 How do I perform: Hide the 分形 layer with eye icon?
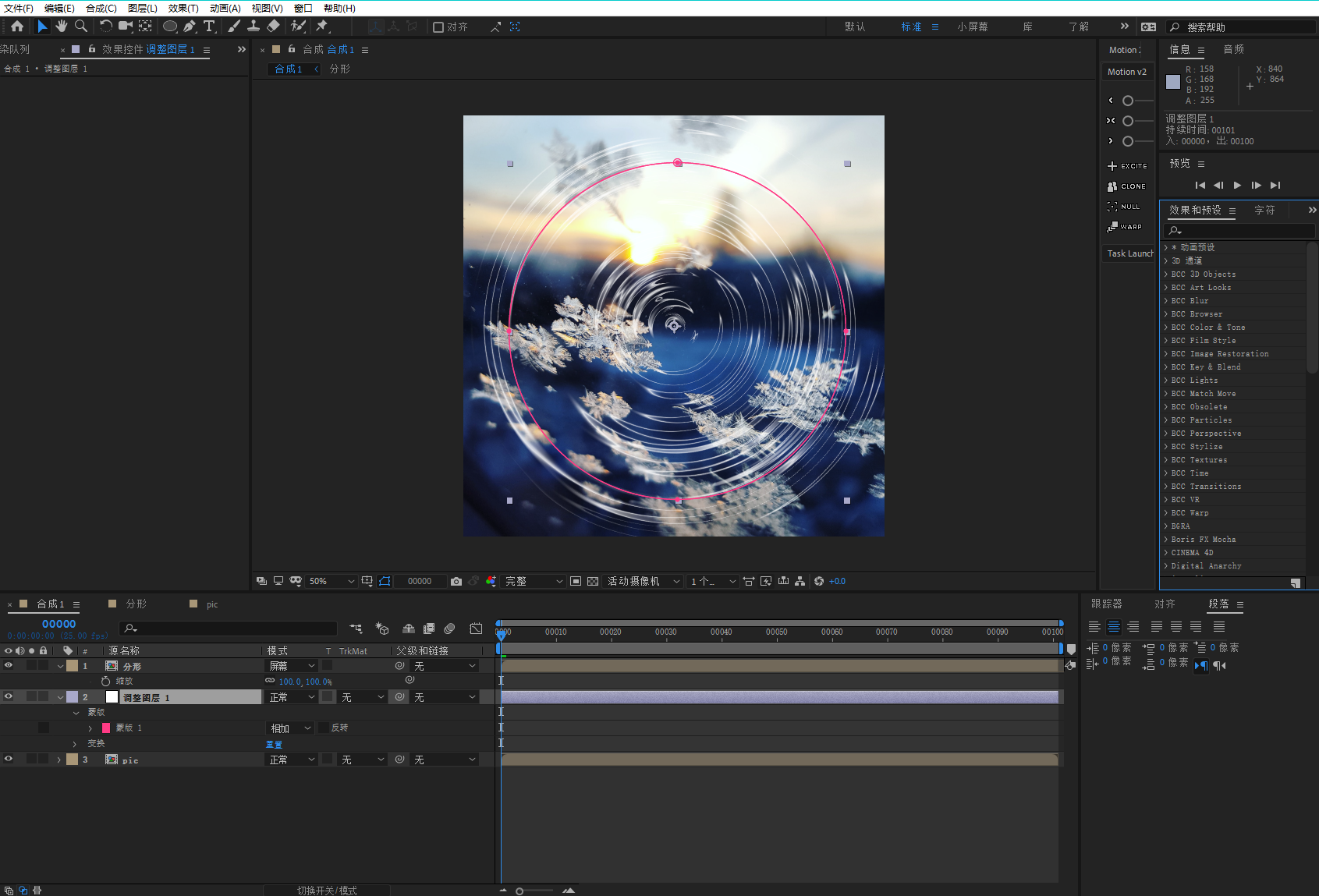tap(9, 665)
